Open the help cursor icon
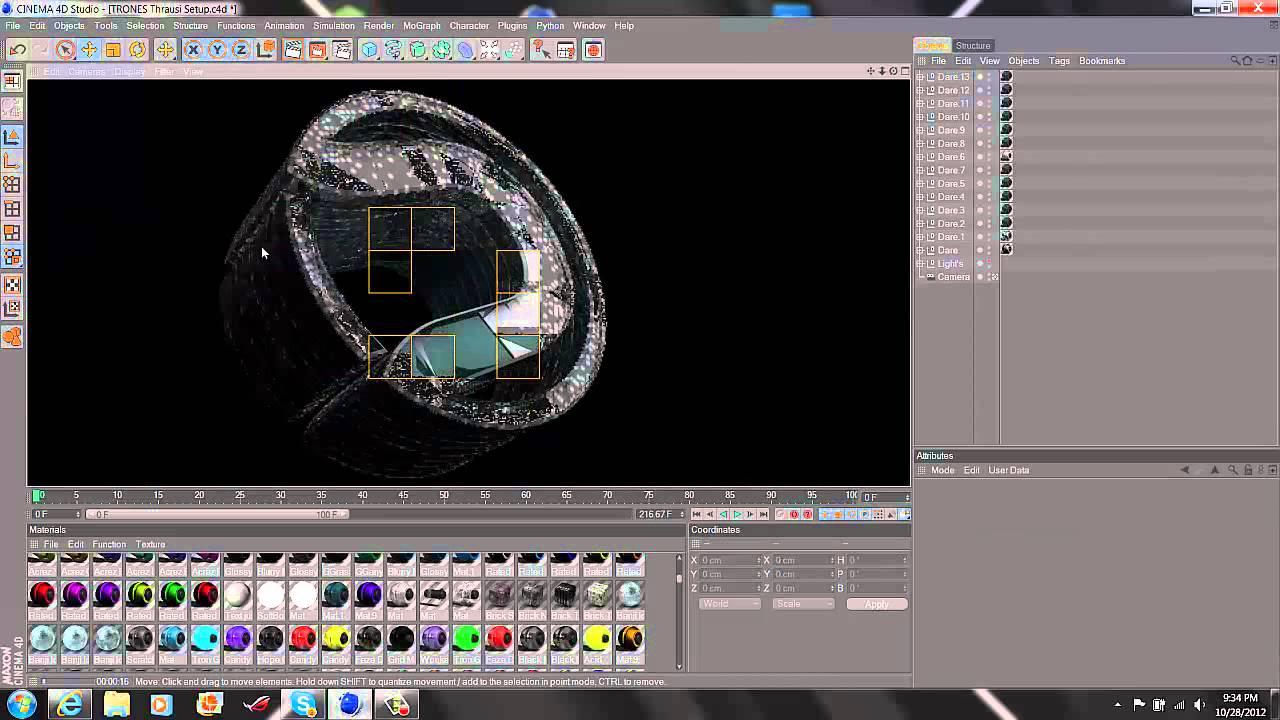This screenshot has width=1280, height=720. coord(541,50)
